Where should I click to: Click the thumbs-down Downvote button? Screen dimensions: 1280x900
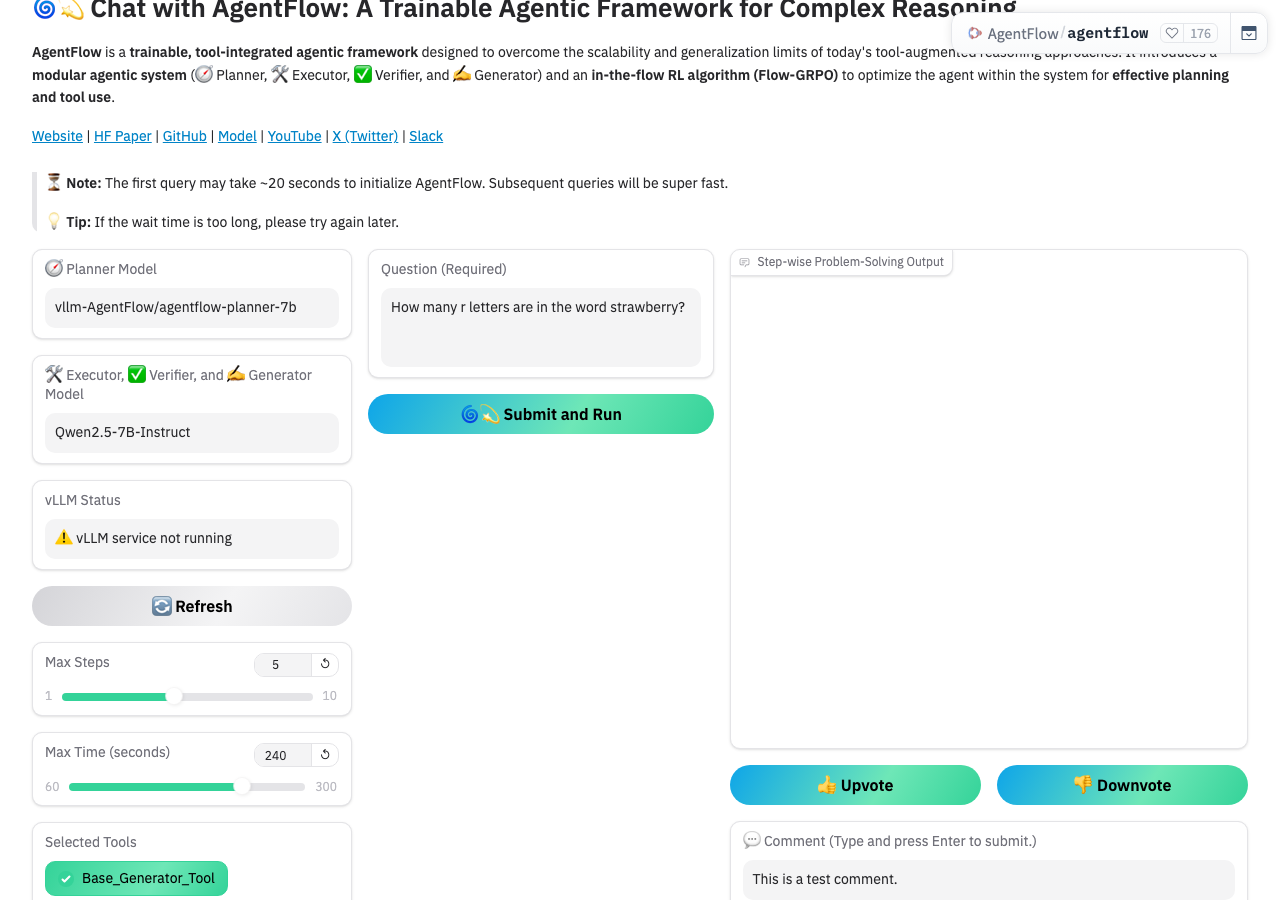click(x=1122, y=785)
